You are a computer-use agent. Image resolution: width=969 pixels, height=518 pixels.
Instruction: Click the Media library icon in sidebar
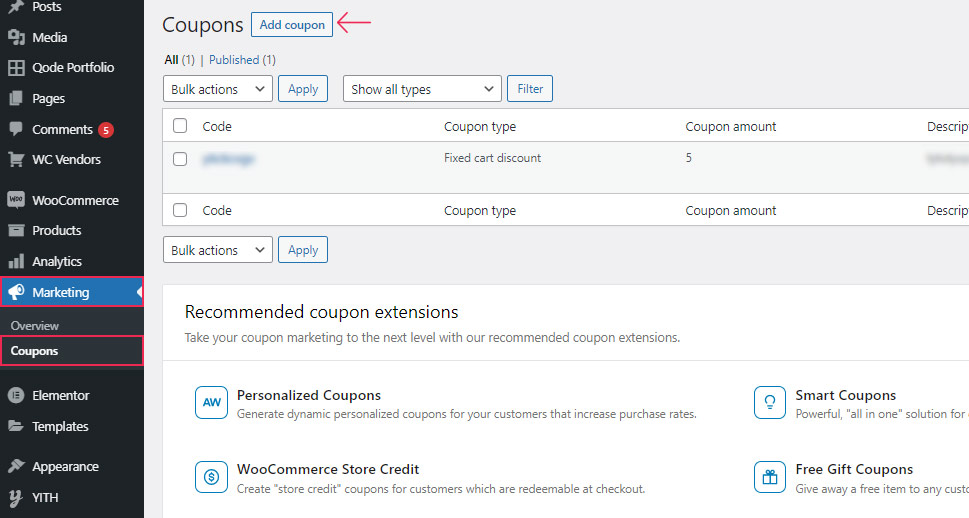click(16, 37)
